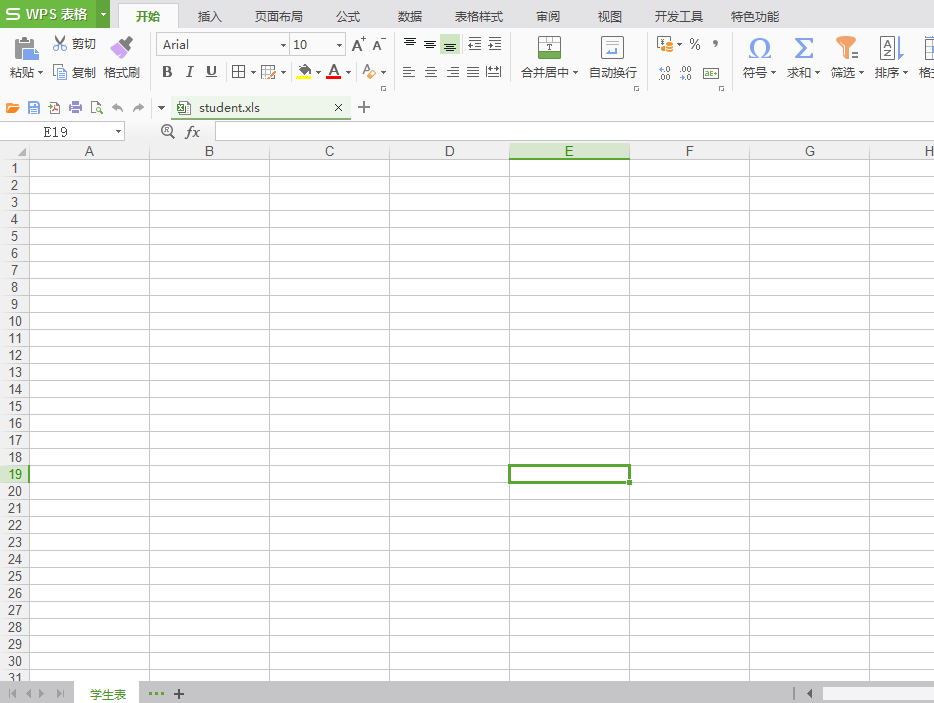Switch to the Page Layout (页面布局) tab
Screen dimensions: 934x703
click(278, 17)
